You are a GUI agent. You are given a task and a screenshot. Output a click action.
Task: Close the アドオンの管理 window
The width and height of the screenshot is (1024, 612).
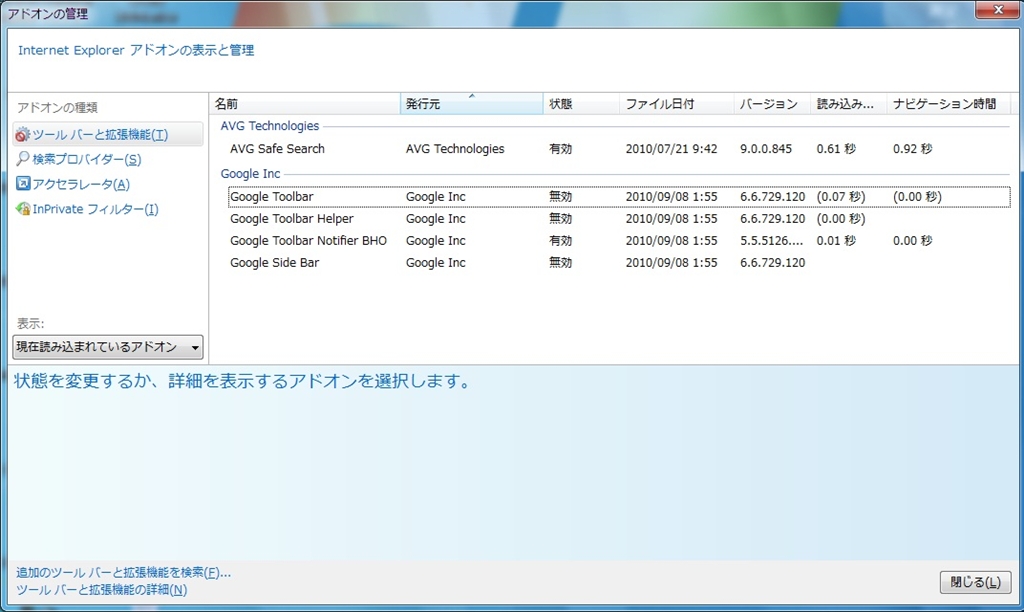[x=998, y=10]
